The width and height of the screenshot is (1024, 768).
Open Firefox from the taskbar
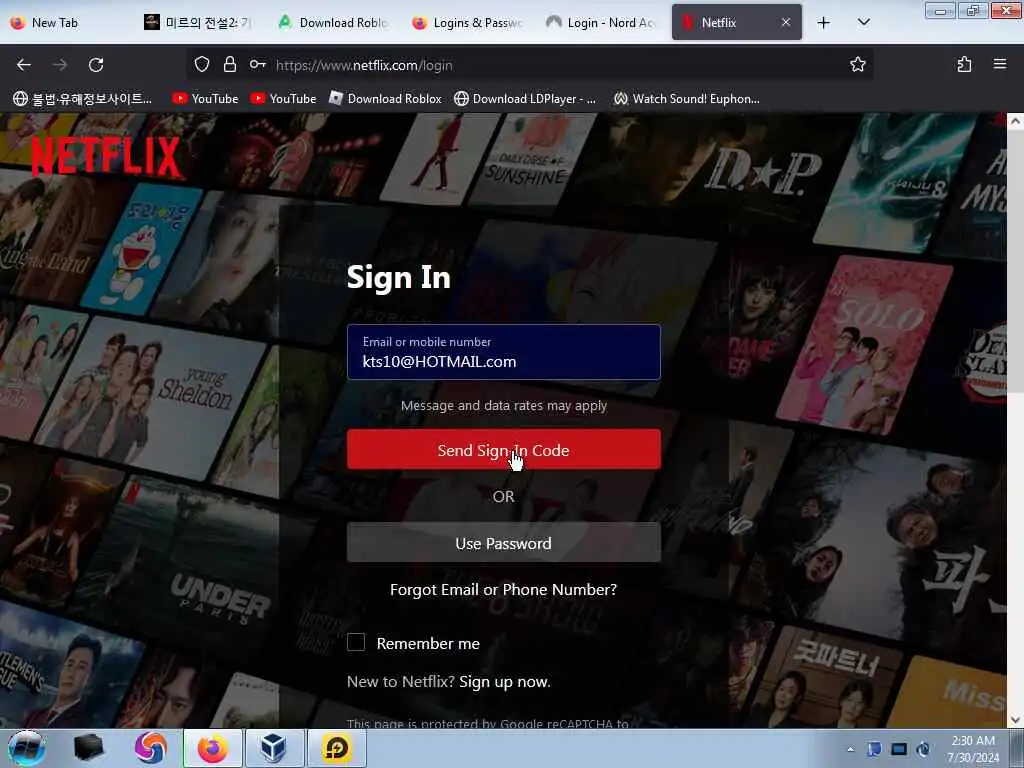pyautogui.click(x=213, y=748)
